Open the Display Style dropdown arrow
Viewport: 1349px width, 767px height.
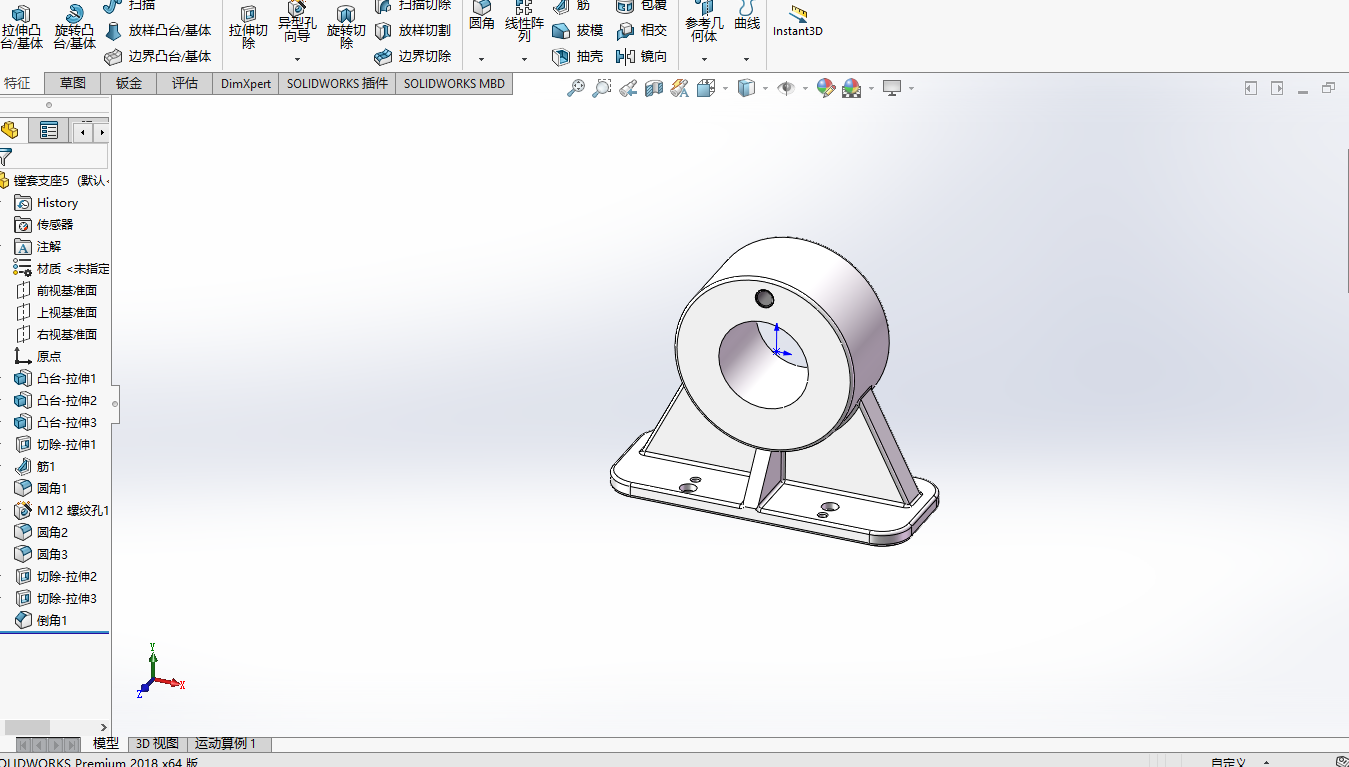[765, 88]
